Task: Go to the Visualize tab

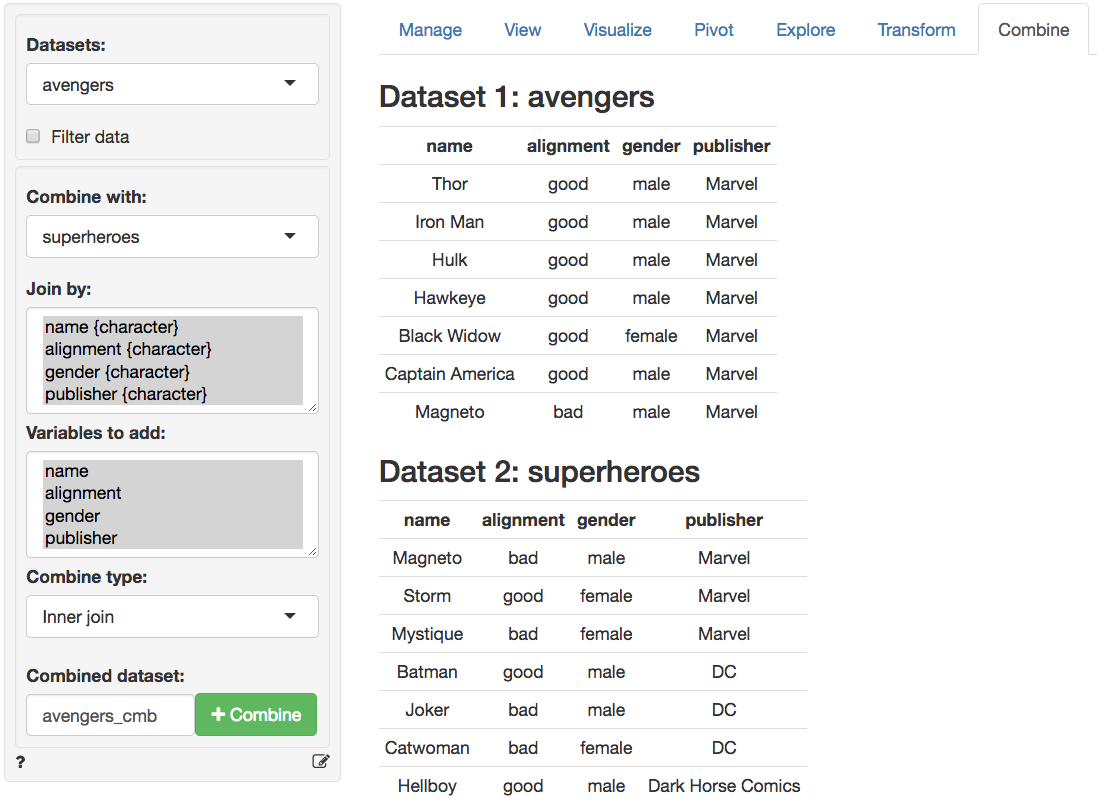Action: 617,30
